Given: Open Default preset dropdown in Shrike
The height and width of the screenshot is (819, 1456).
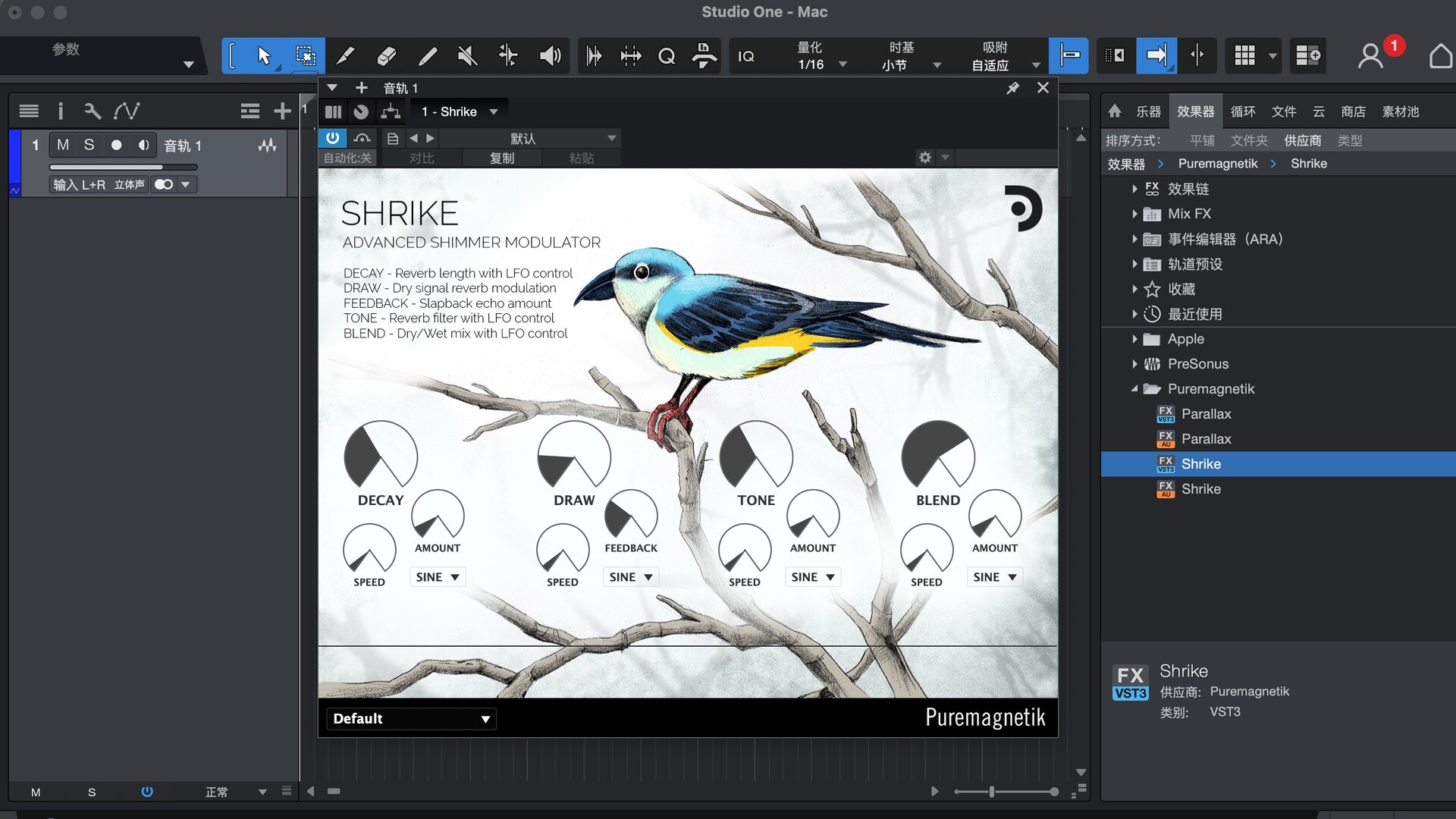Looking at the screenshot, I should [411, 719].
